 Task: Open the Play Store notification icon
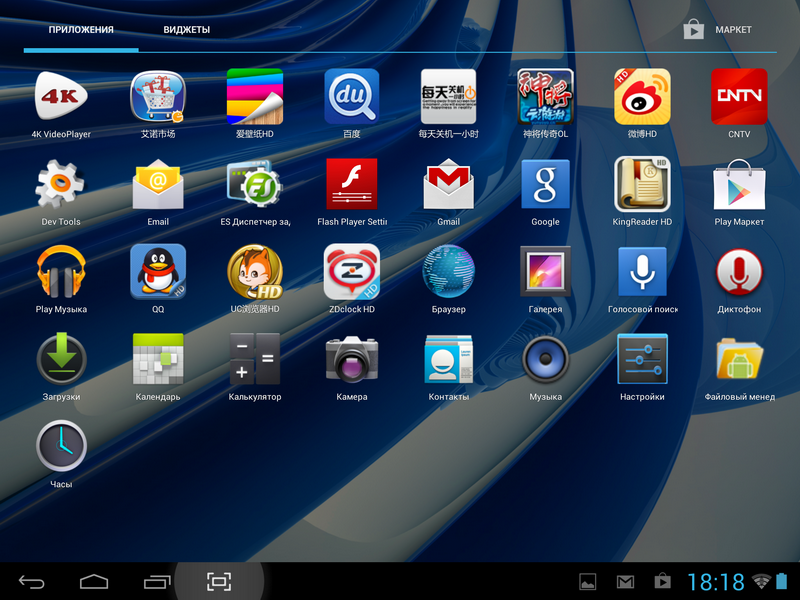click(x=662, y=581)
